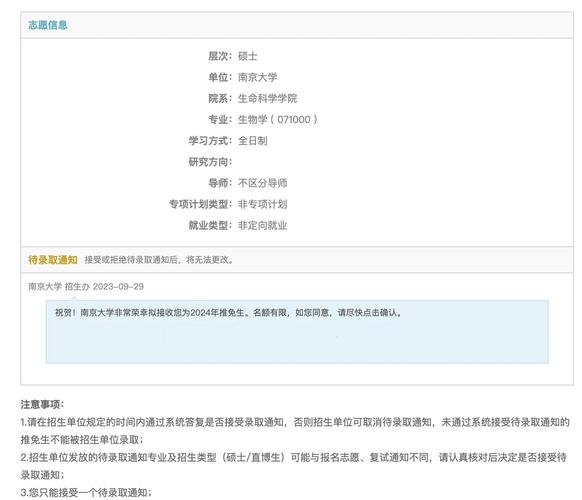Click the 学习方式 field label

pyautogui.click(x=210, y=141)
